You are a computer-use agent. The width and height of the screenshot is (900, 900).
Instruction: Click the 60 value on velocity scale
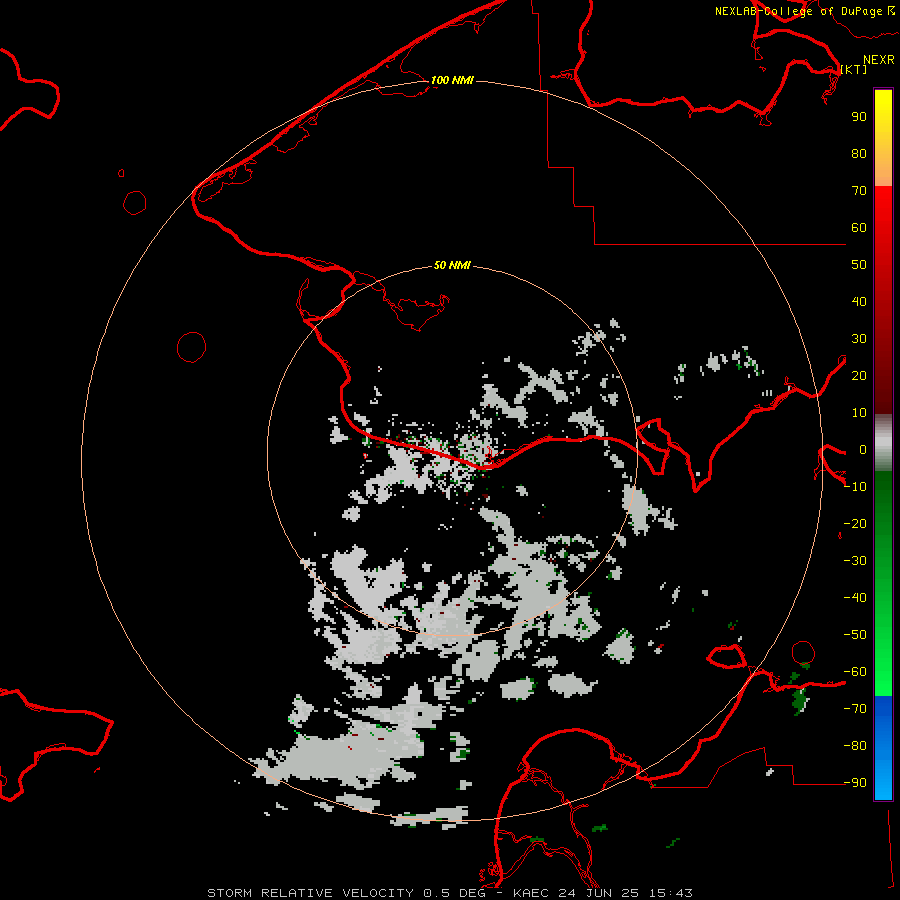pos(859,228)
